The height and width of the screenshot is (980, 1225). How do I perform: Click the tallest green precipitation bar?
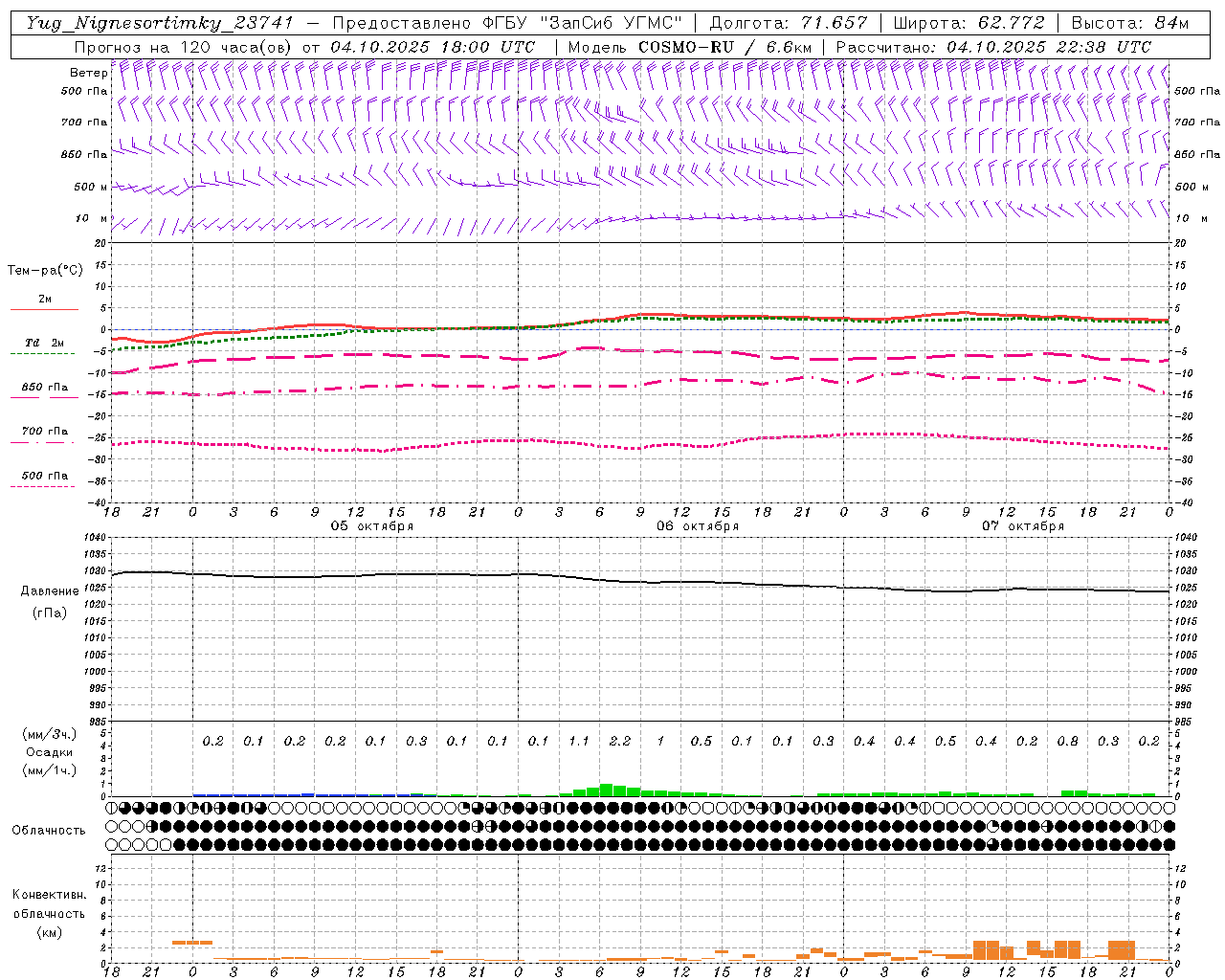(x=606, y=791)
